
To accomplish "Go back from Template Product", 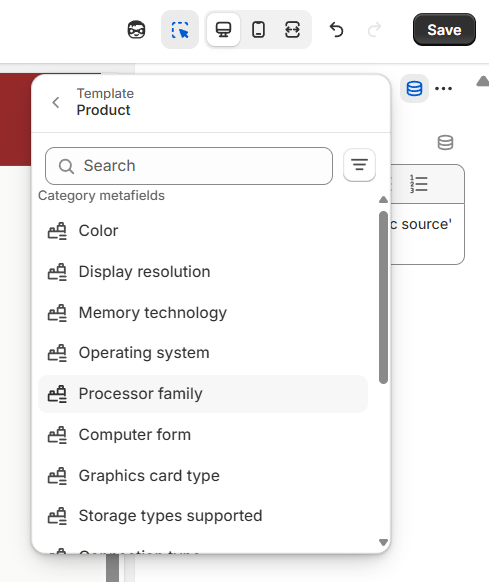I will coord(56,102).
